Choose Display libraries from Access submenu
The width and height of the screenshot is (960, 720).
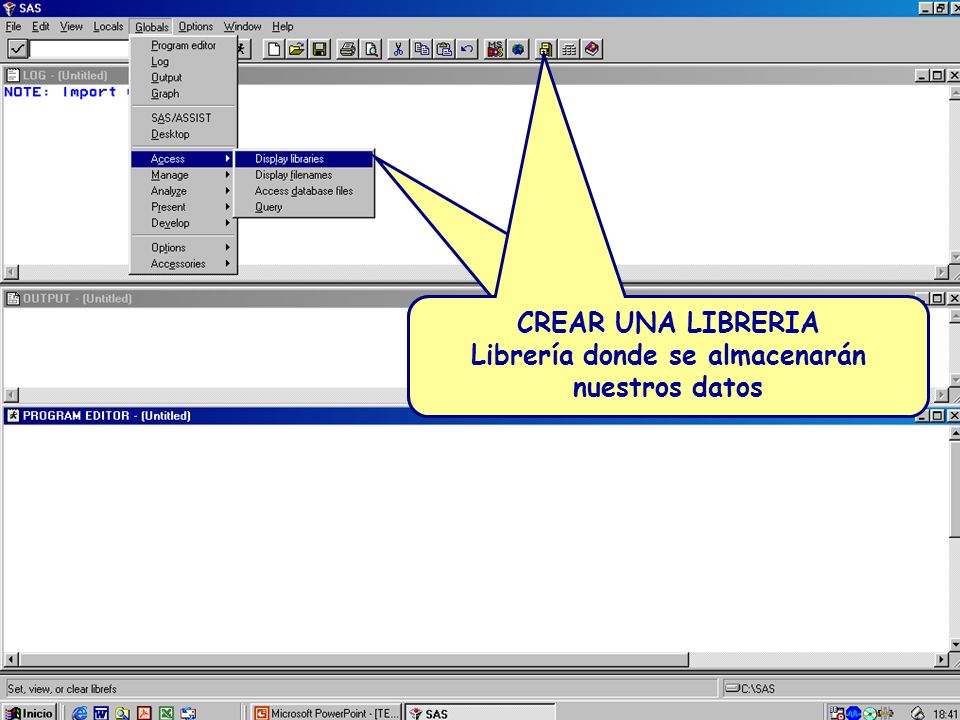(x=304, y=159)
